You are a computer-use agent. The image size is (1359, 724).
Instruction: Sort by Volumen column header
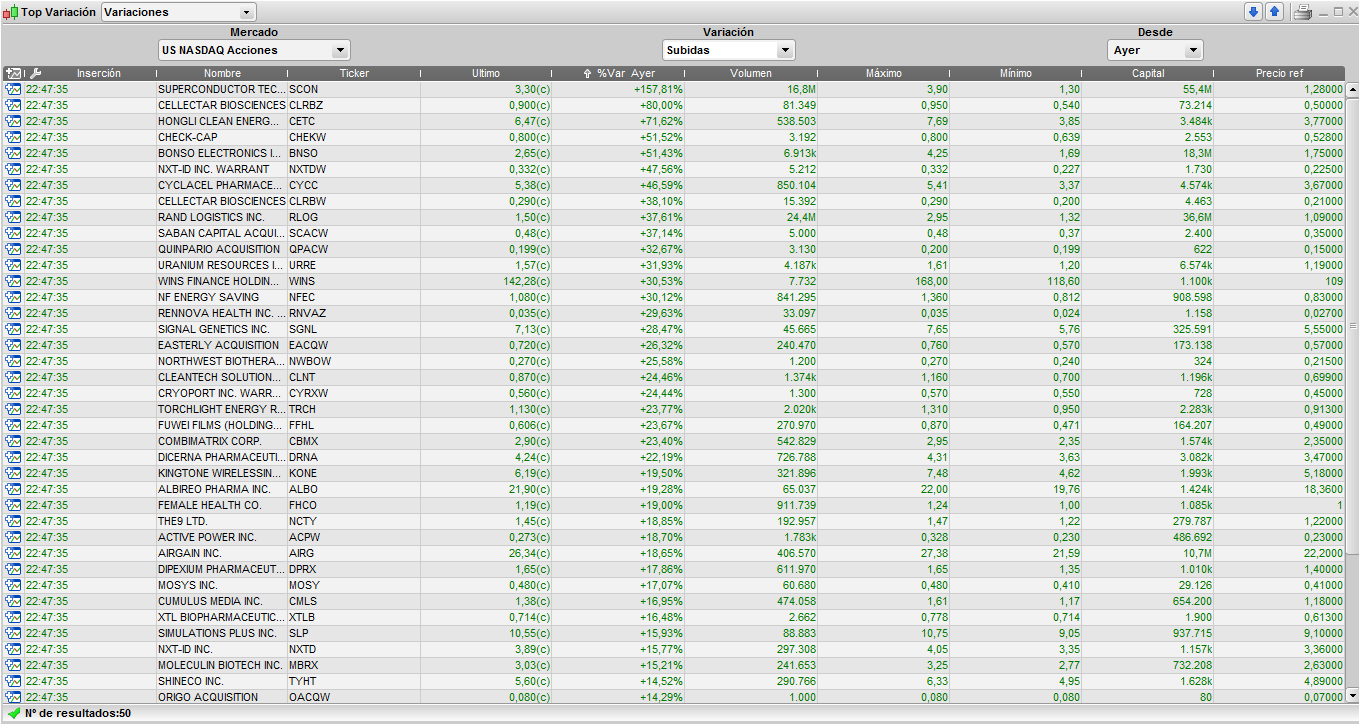coord(751,73)
